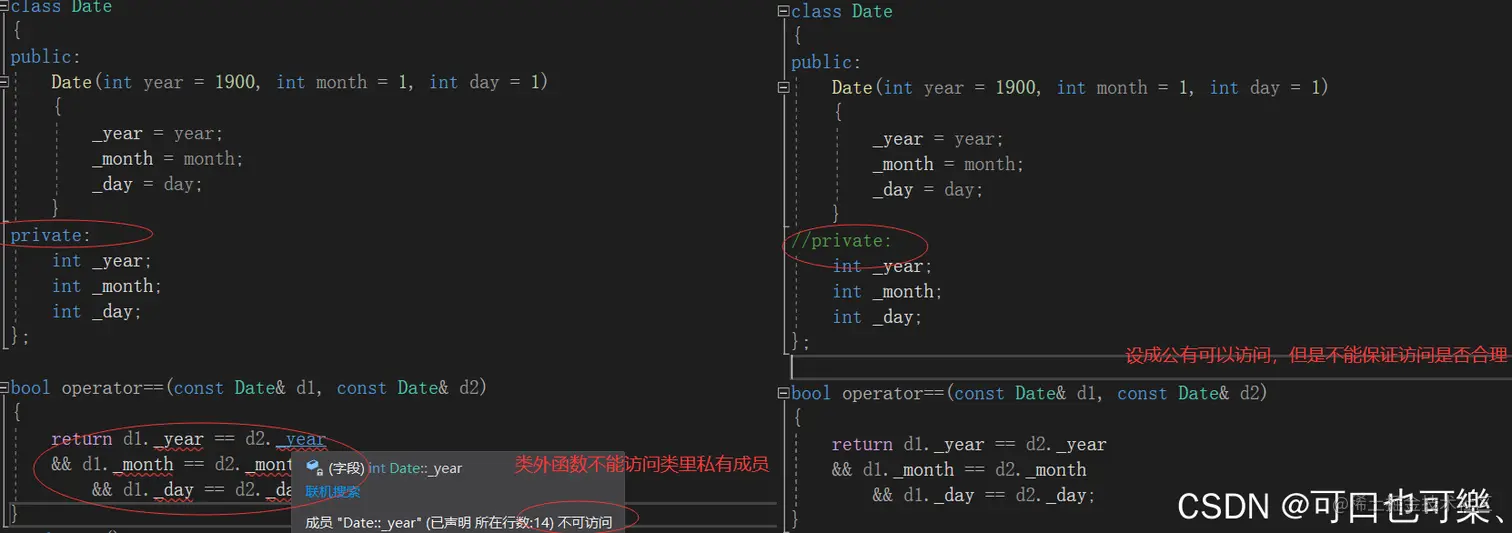Click the Date constructor signature in the left pane

[x=300, y=82]
